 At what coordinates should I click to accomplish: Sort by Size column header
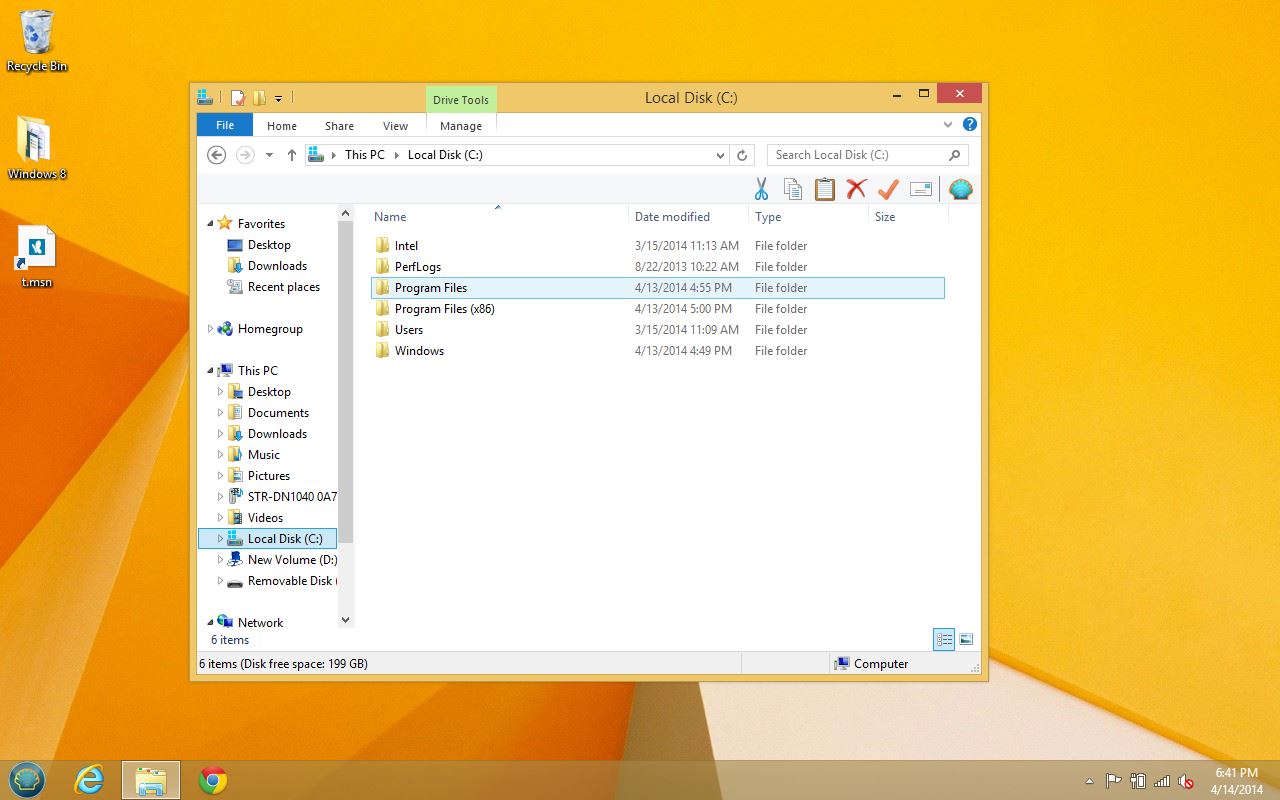coord(907,217)
